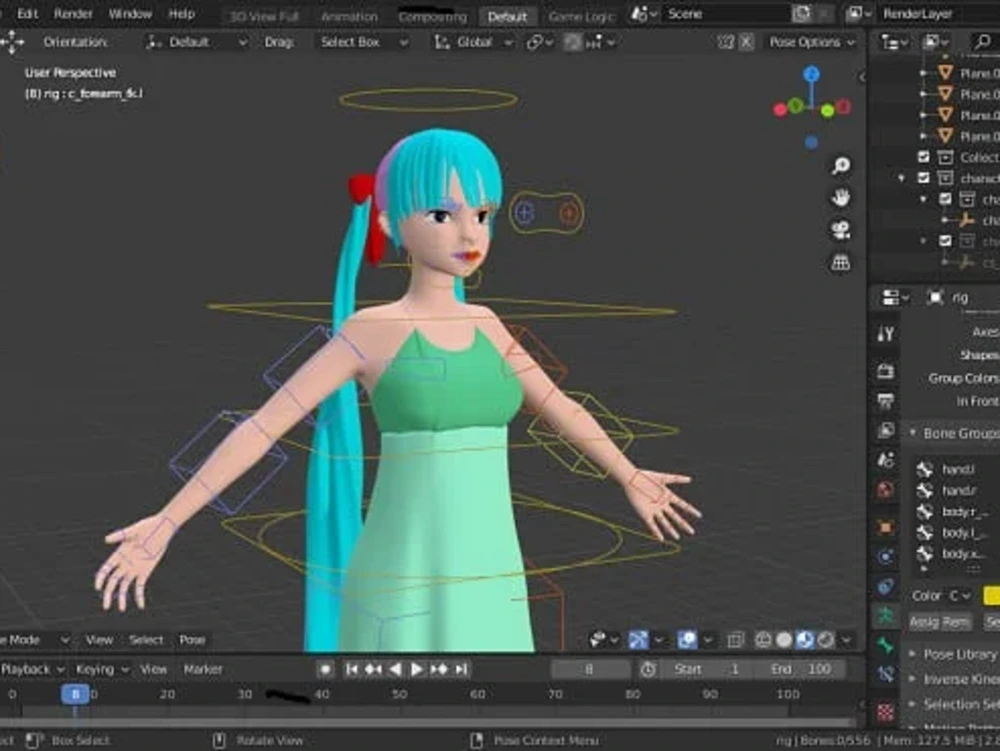Click the blue playhead marker at frame 8
Viewport: 1000px width, 751px height.
[75, 694]
